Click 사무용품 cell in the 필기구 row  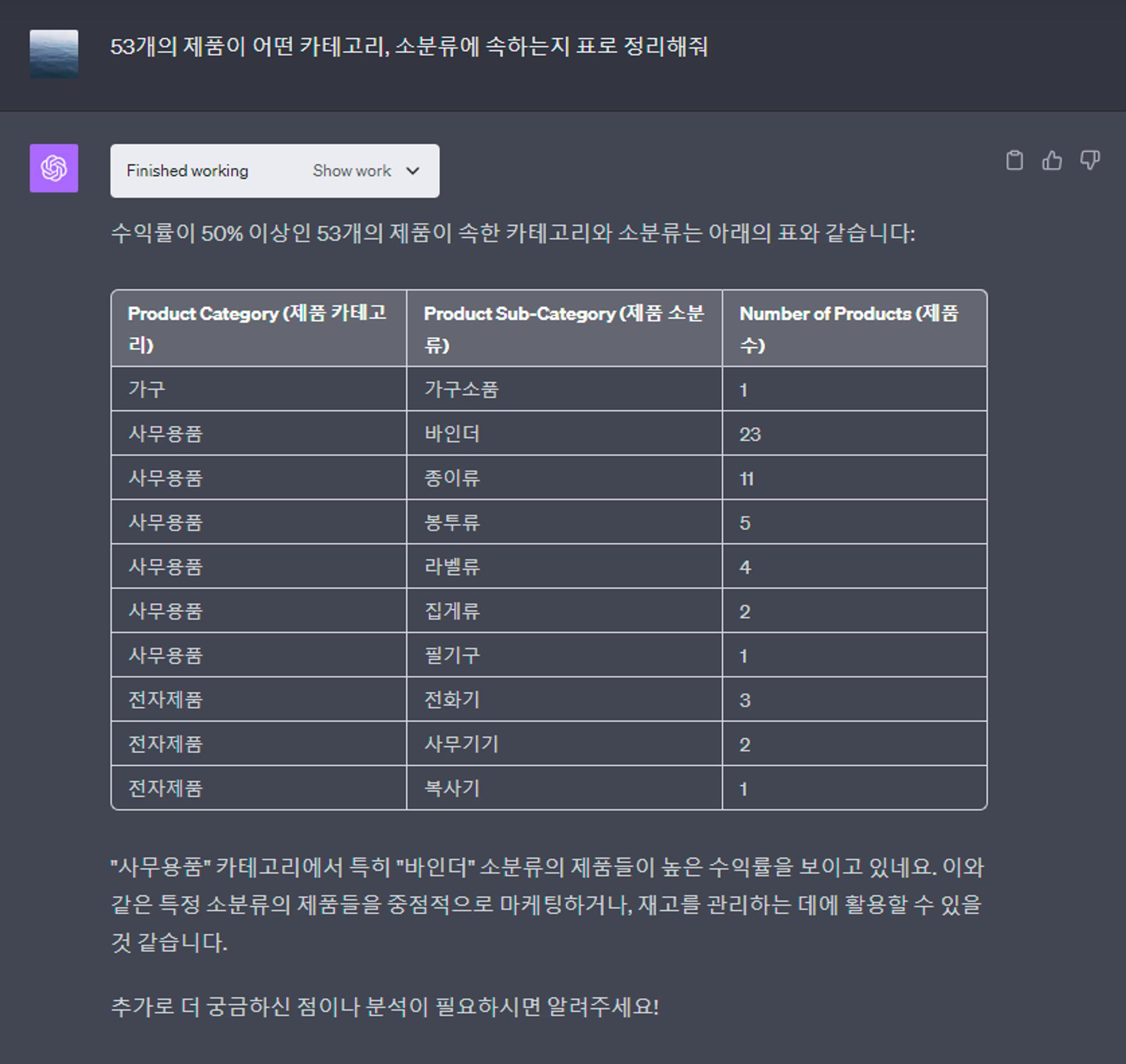(258, 655)
